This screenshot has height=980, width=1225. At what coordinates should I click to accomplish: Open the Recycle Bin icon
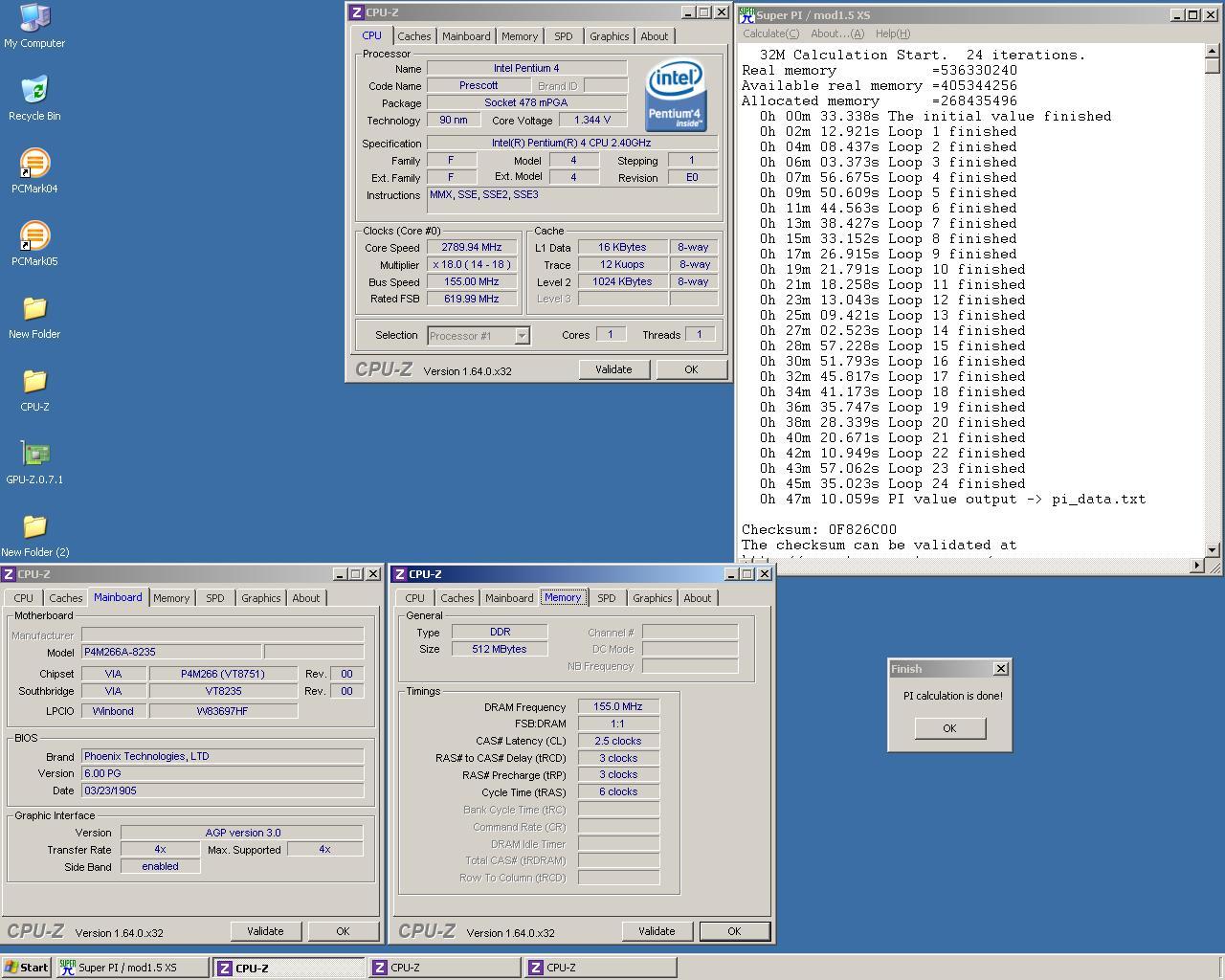[x=34, y=98]
